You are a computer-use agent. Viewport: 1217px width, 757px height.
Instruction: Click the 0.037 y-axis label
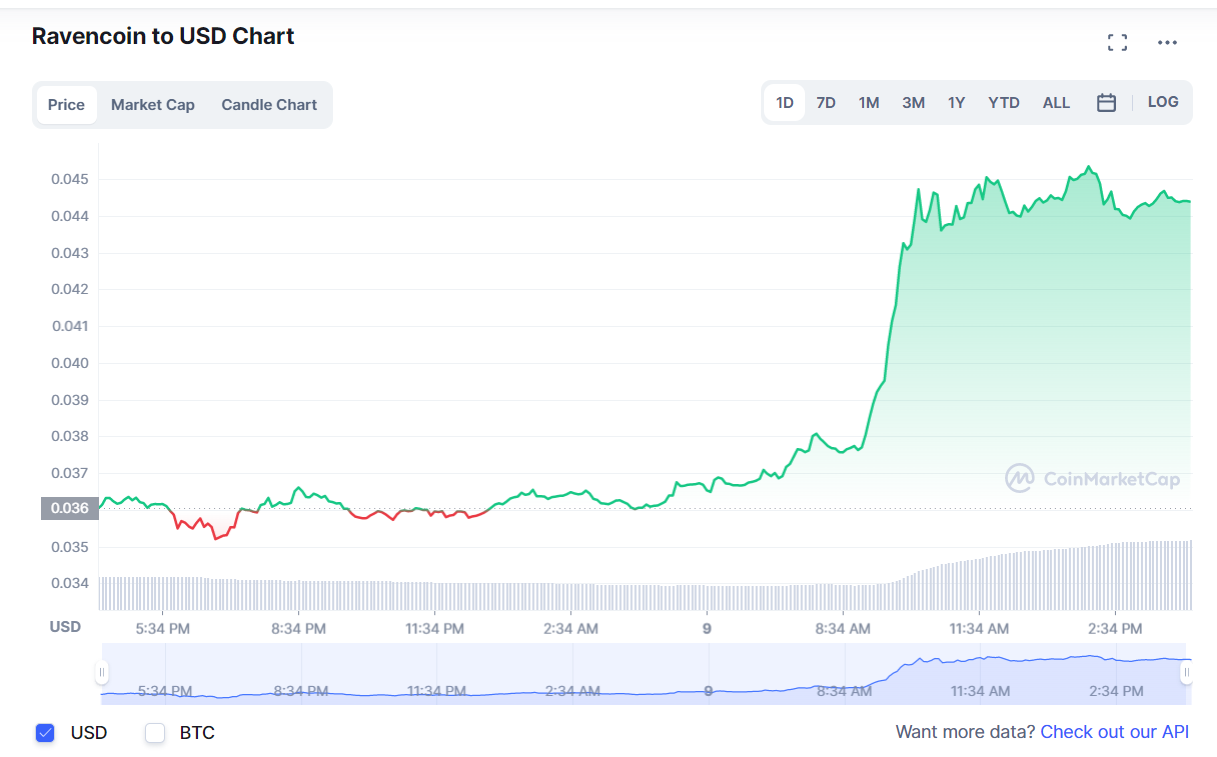point(70,473)
